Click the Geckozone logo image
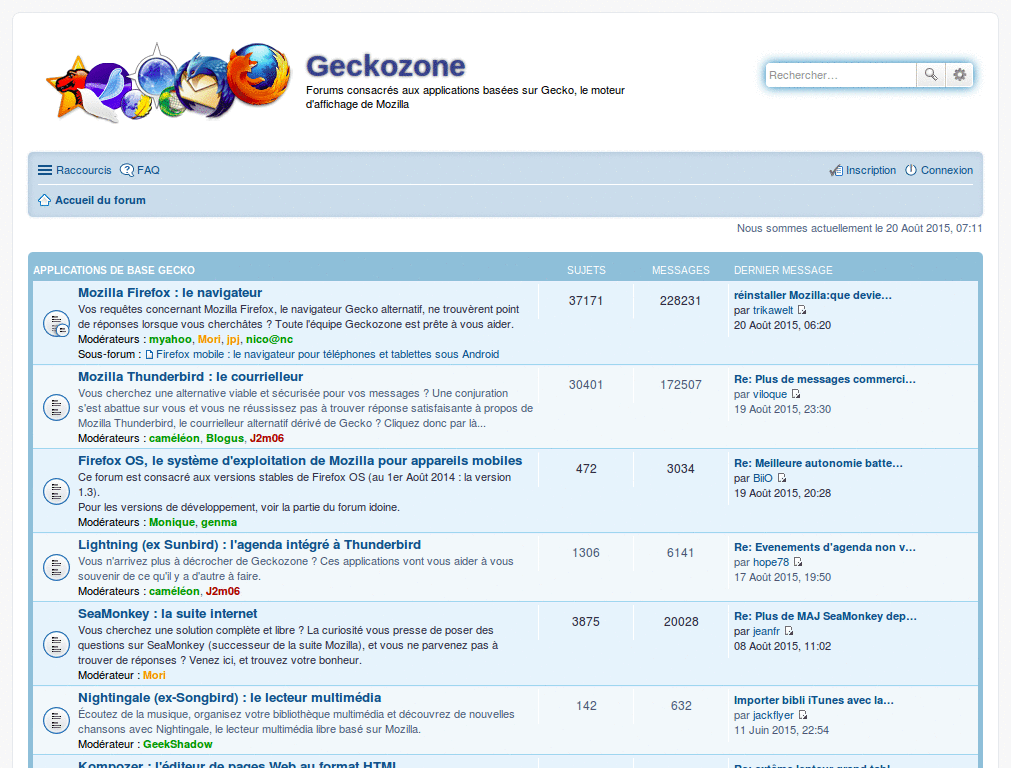Viewport: 1024px width, 768px height. tap(168, 82)
